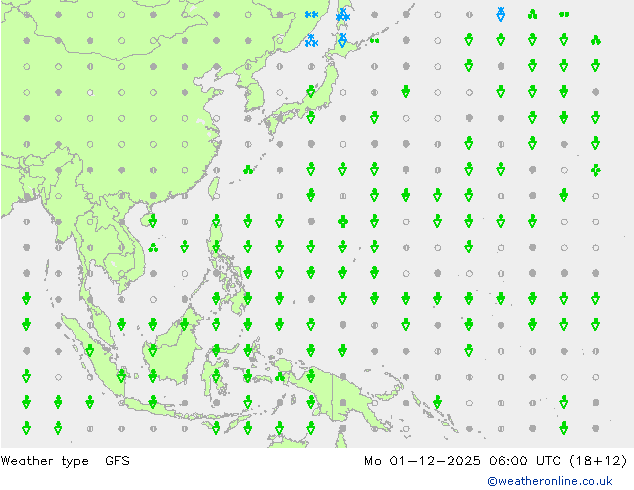The width and height of the screenshot is (634, 490).
Task: Click the green trefoil symbol northeast of Taiwan
Action: point(248,170)
